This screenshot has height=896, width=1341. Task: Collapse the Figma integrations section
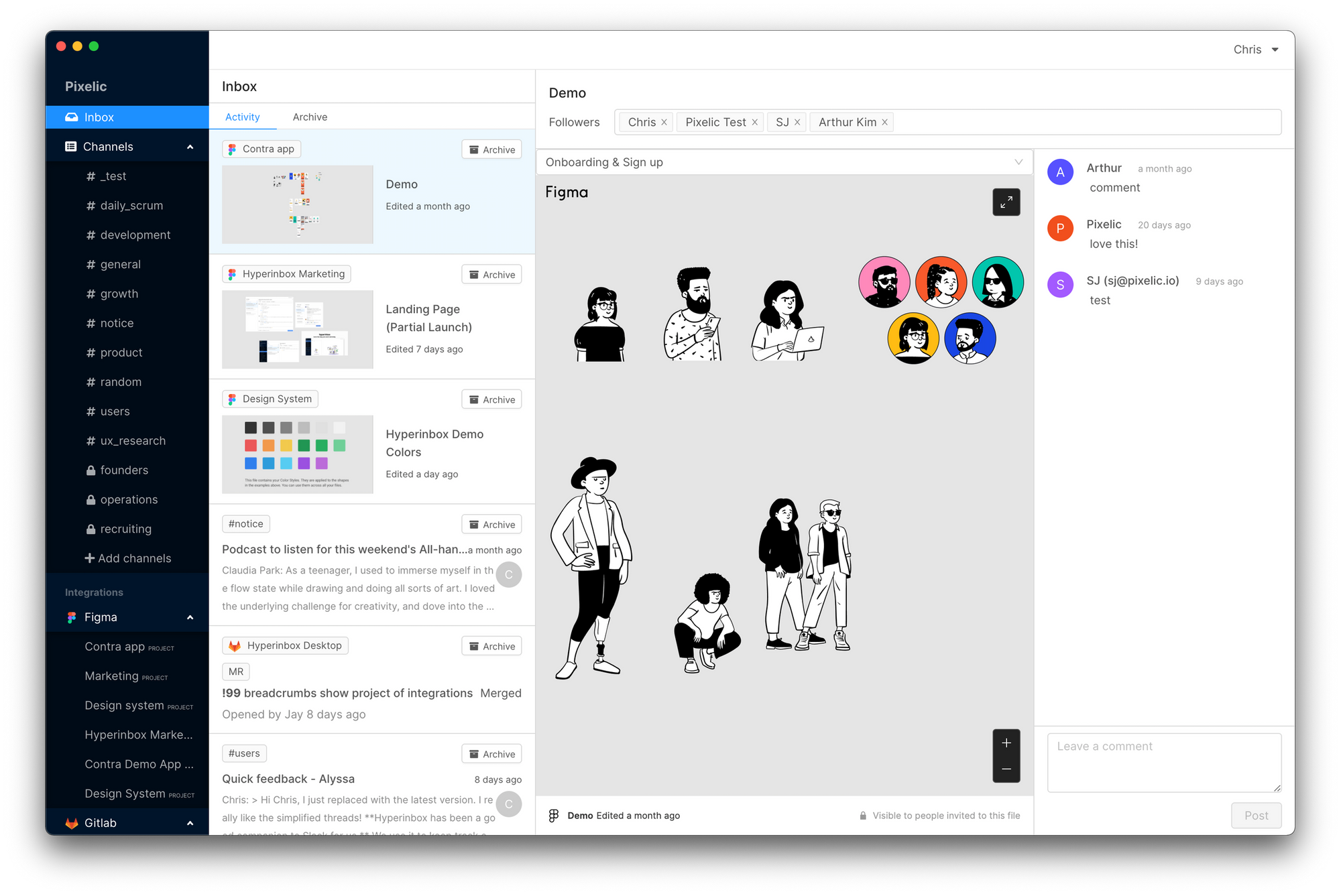pos(190,617)
